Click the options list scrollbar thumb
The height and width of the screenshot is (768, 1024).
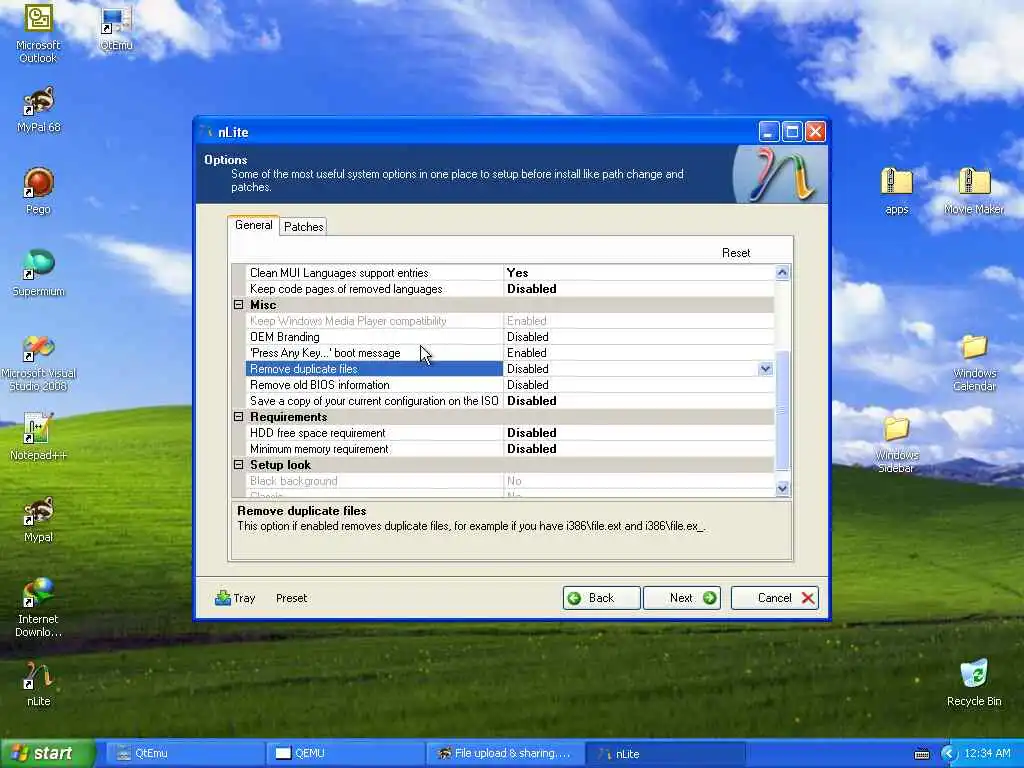coord(782,409)
